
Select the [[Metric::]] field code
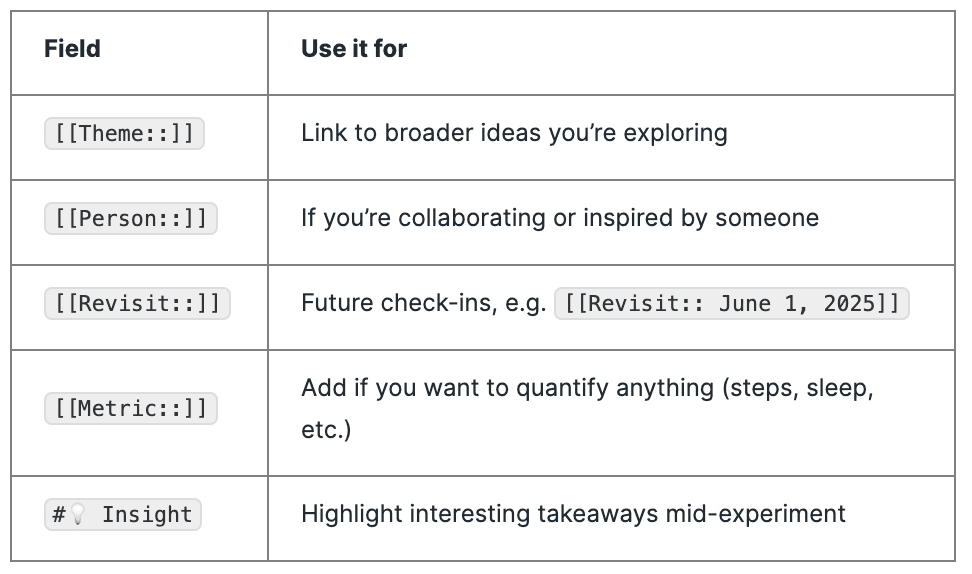pyautogui.click(x=131, y=408)
